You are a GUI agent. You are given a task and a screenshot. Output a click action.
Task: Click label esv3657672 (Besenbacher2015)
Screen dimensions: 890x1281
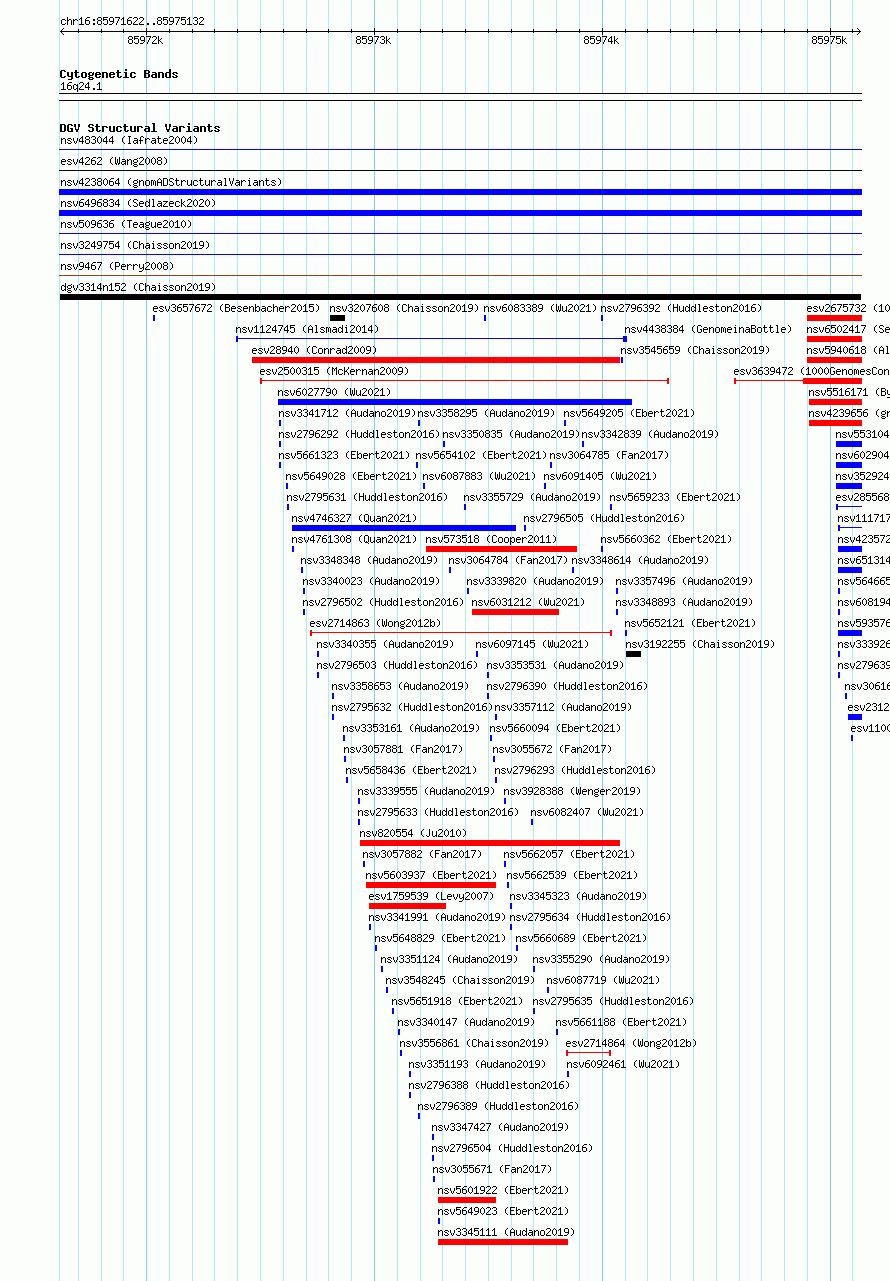click(x=237, y=308)
